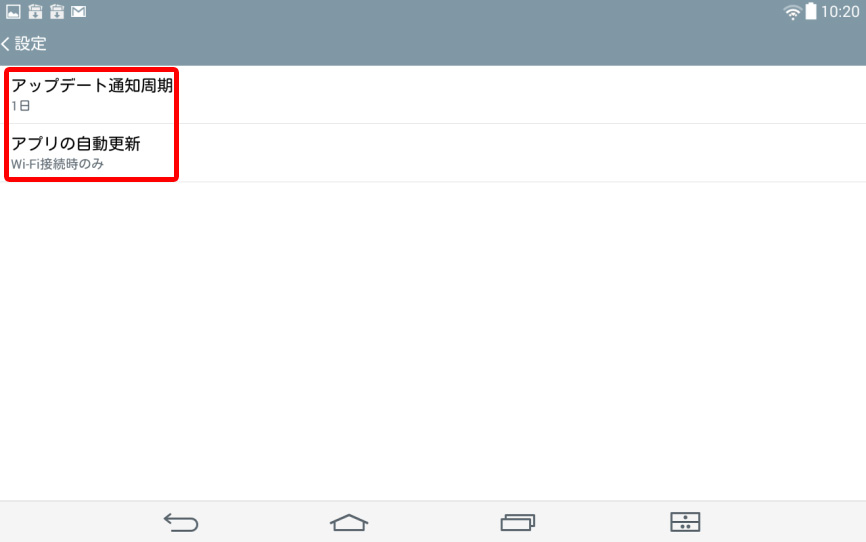Tap the Wi-Fi接続時のみ auto-update value
Viewport: 866px width, 542px height.
[x=57, y=164]
